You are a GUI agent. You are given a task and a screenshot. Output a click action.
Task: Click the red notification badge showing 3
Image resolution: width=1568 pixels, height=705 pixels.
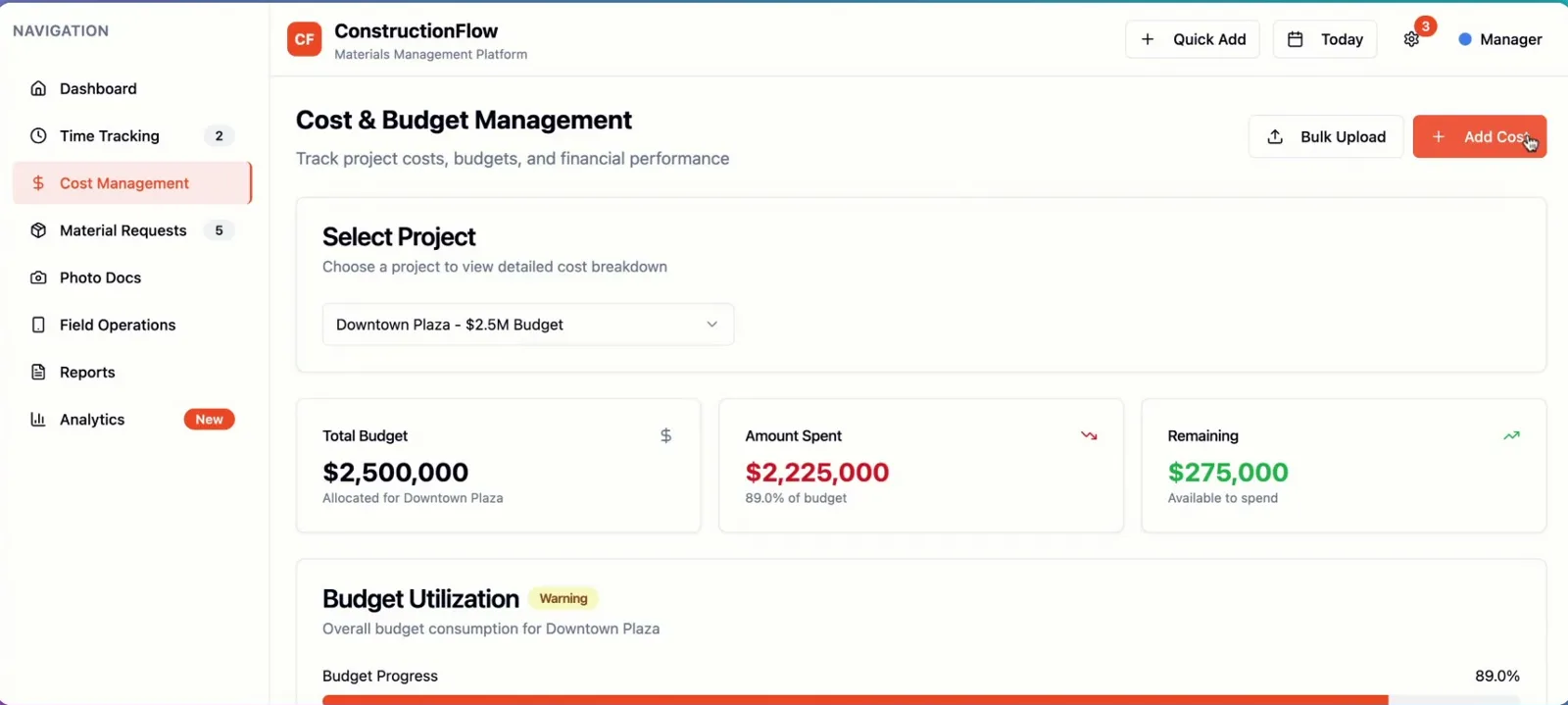coord(1426,25)
